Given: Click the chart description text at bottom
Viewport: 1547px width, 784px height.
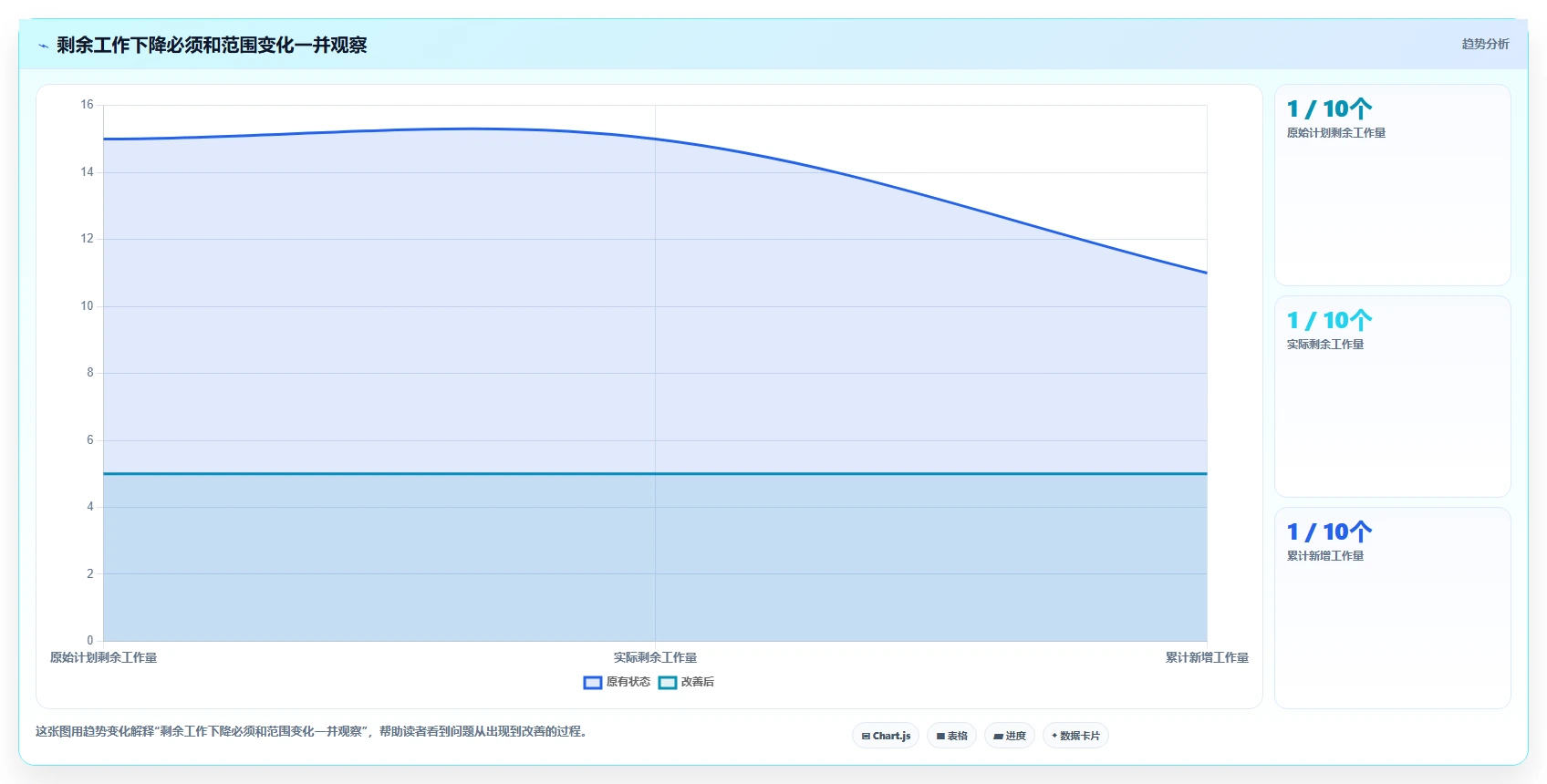Looking at the screenshot, I should point(313,731).
